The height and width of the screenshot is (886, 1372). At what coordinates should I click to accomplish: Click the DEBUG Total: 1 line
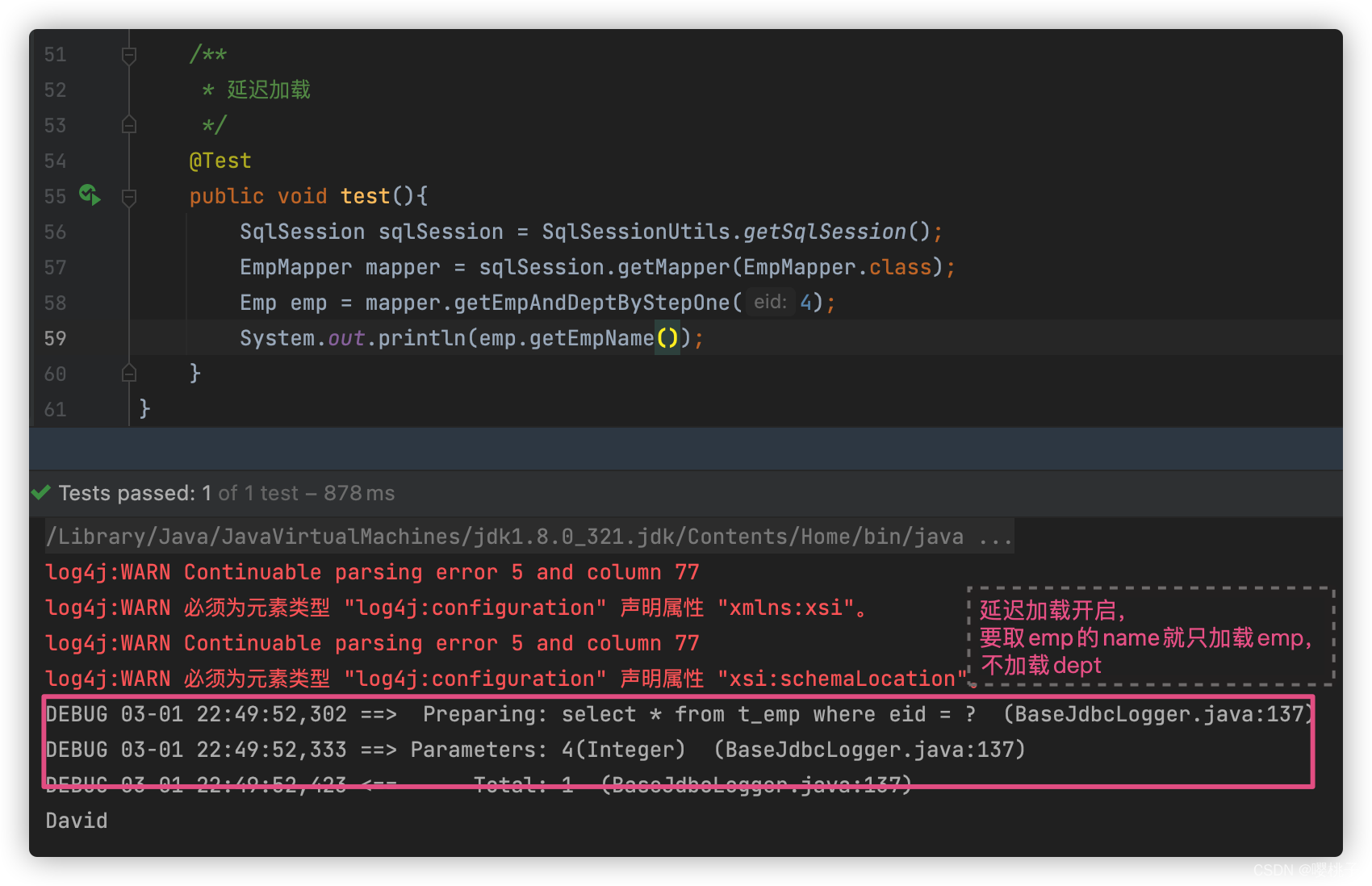479,785
